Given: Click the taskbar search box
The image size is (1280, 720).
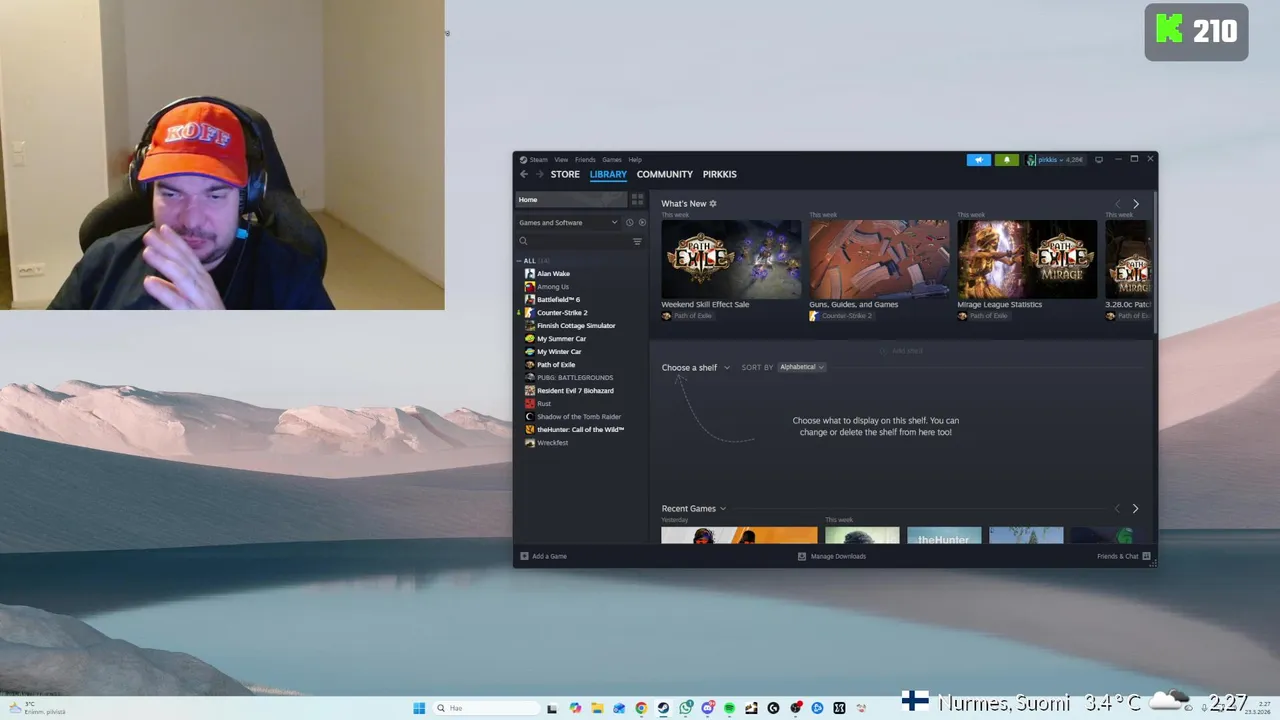Looking at the screenshot, I should pos(486,708).
